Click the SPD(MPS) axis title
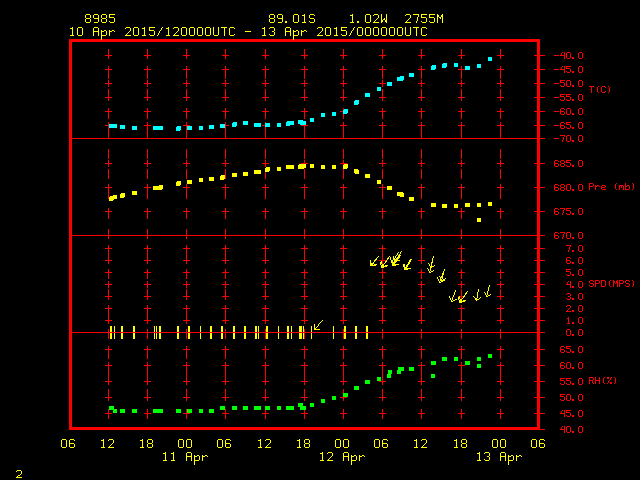This screenshot has width=640, height=480. click(x=611, y=283)
